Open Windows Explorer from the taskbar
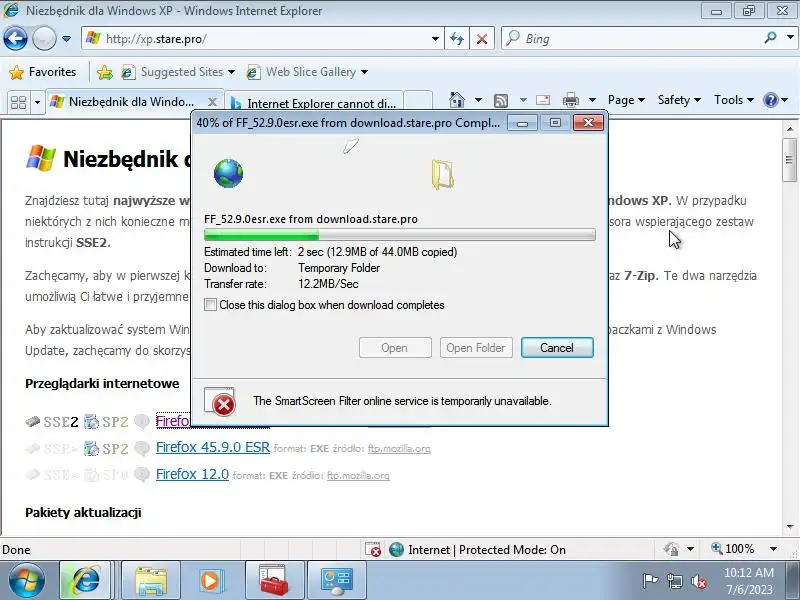This screenshot has height=600, width=800. point(151,580)
